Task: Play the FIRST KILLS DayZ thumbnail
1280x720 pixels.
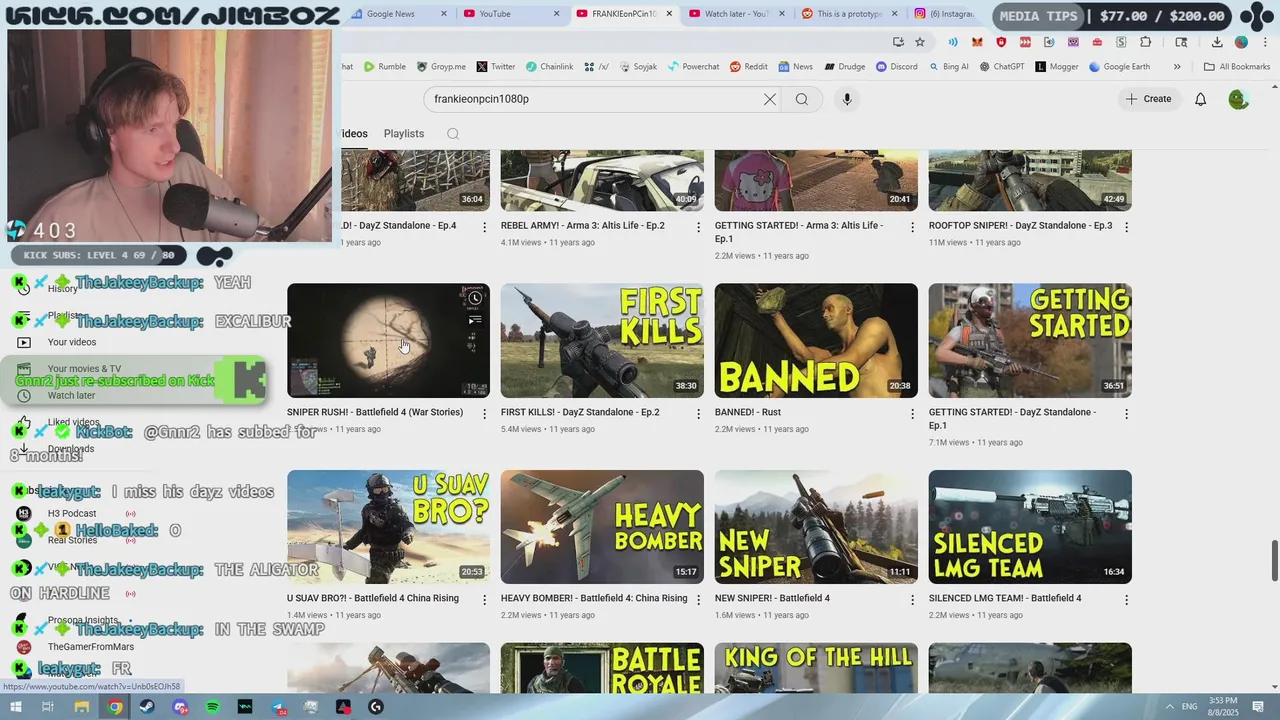Action: click(602, 340)
